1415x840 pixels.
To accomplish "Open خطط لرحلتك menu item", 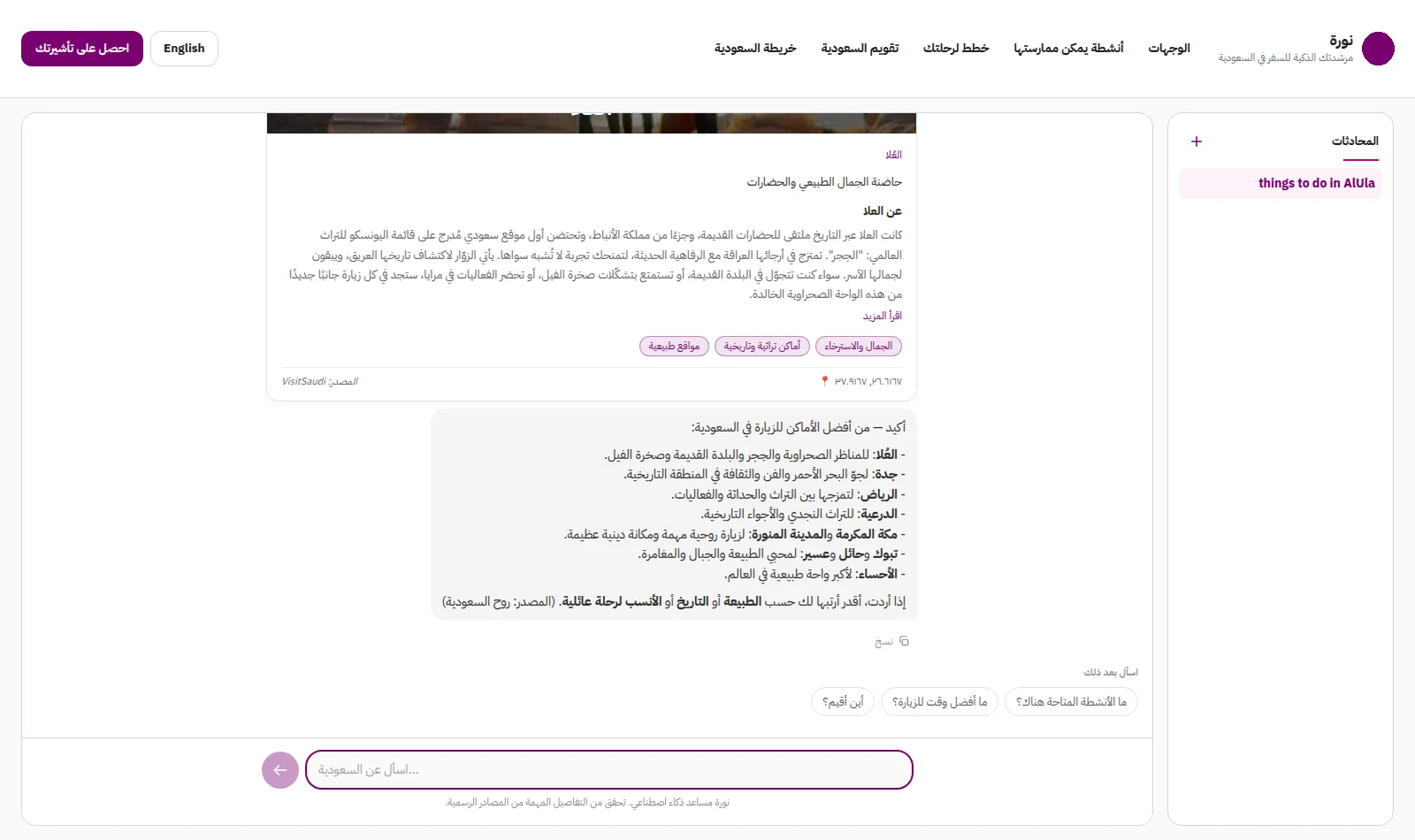I will click(x=956, y=49).
